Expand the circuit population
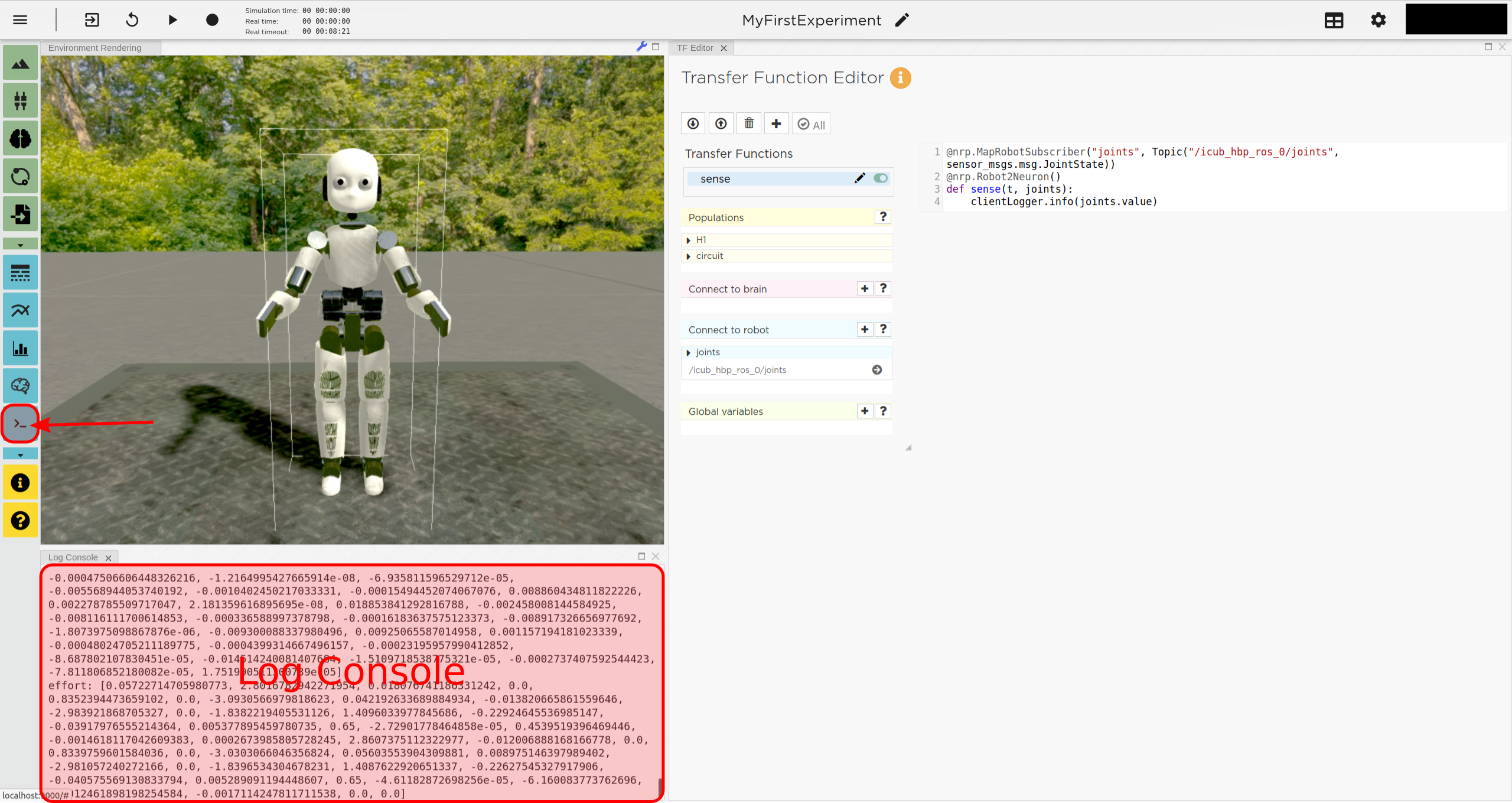The image size is (1512, 803). pyautogui.click(x=688, y=256)
